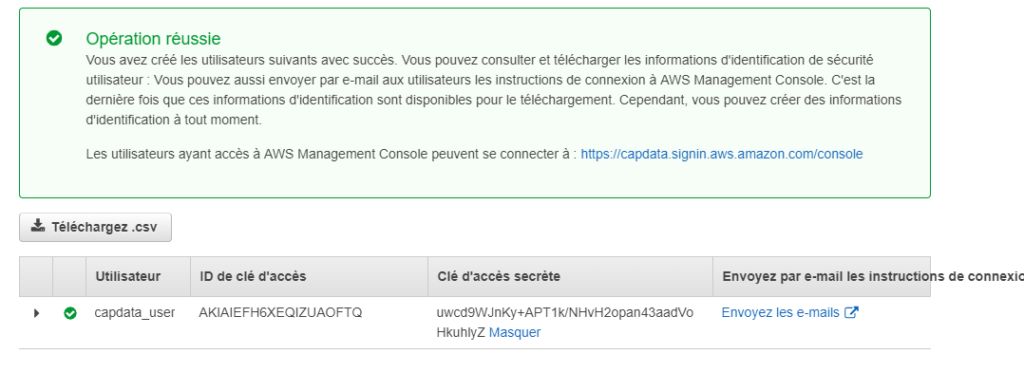The width and height of the screenshot is (1024, 391).
Task: Click the Envoyez les e-mails link
Action: [780, 313]
